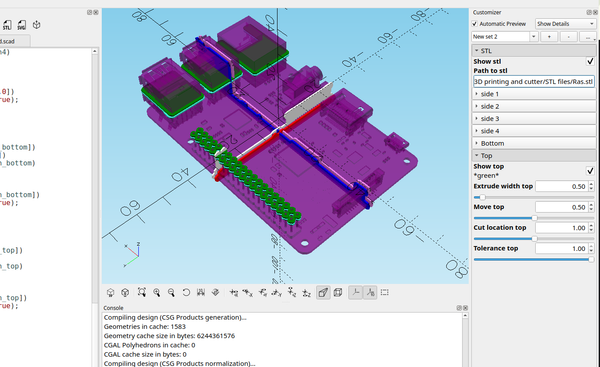Open the preset options button labeled with dots
This screenshot has height=367, width=600.
pos(588,37)
